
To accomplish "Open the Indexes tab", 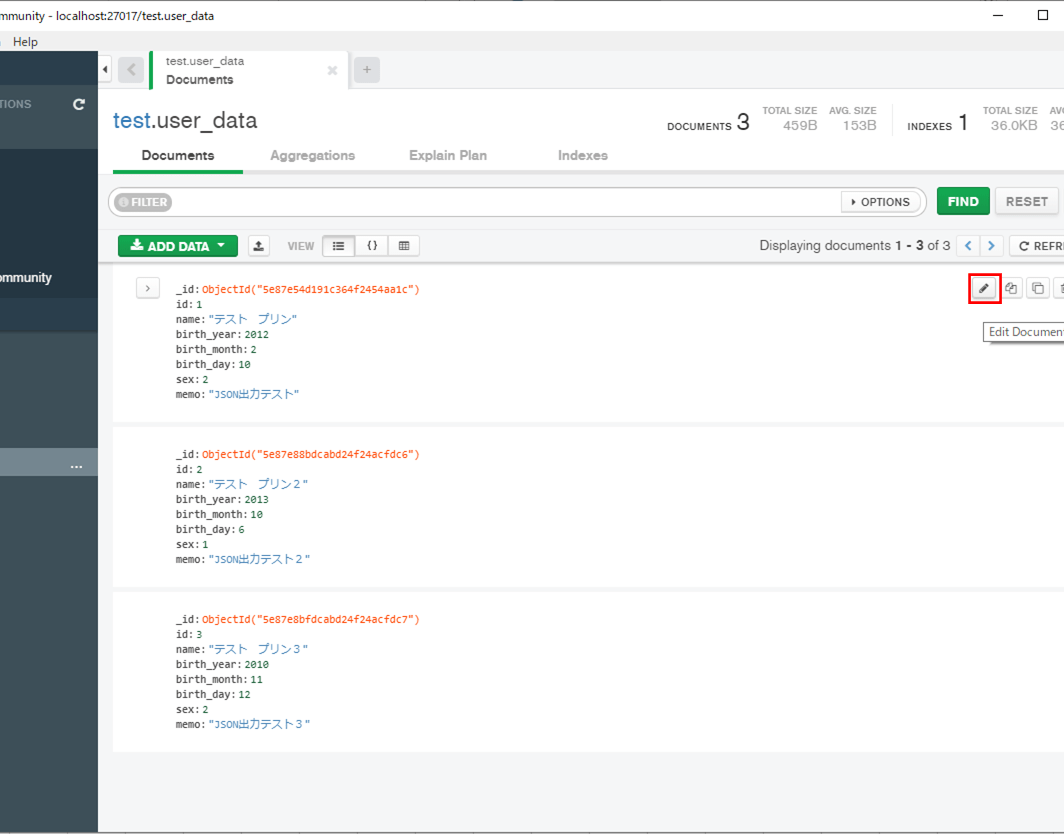I will click(x=583, y=155).
